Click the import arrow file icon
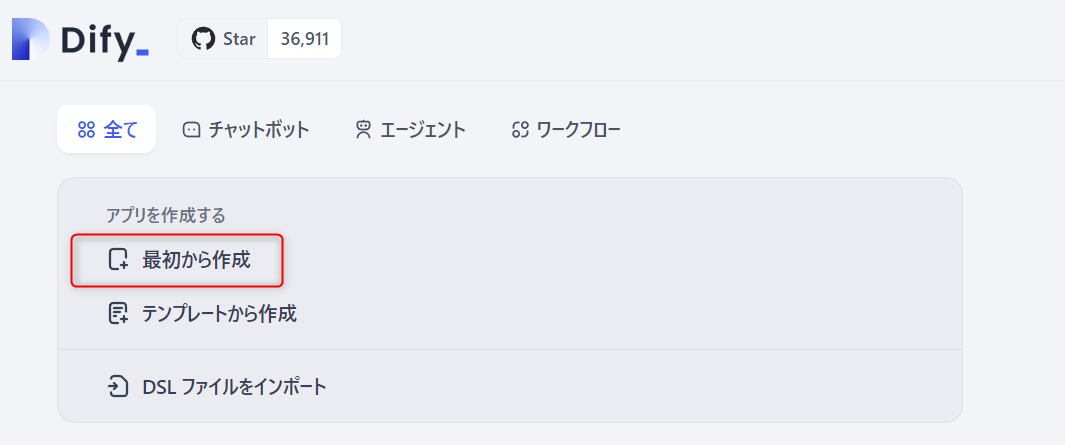The height and width of the screenshot is (445, 1065). coord(118,387)
